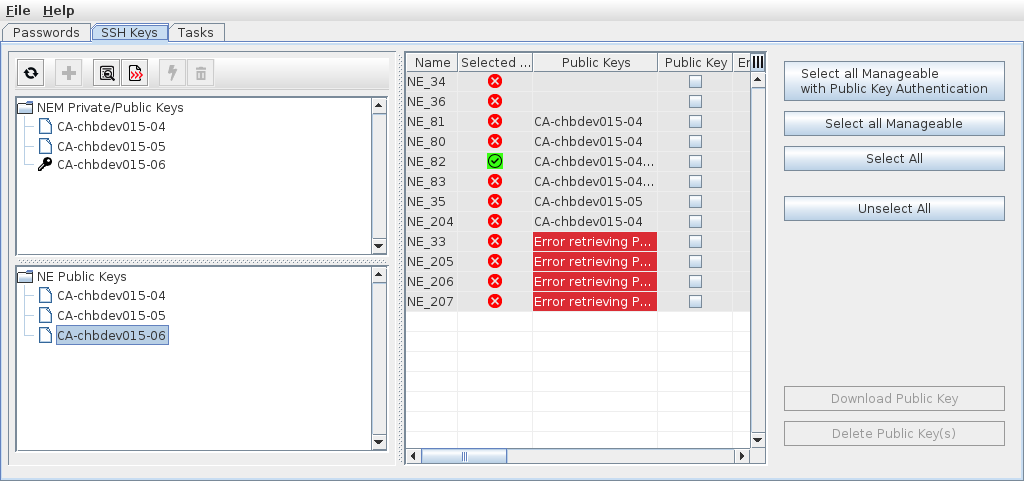Click red X status icon for NE_34
This screenshot has height=481, width=1024.
[494, 81]
